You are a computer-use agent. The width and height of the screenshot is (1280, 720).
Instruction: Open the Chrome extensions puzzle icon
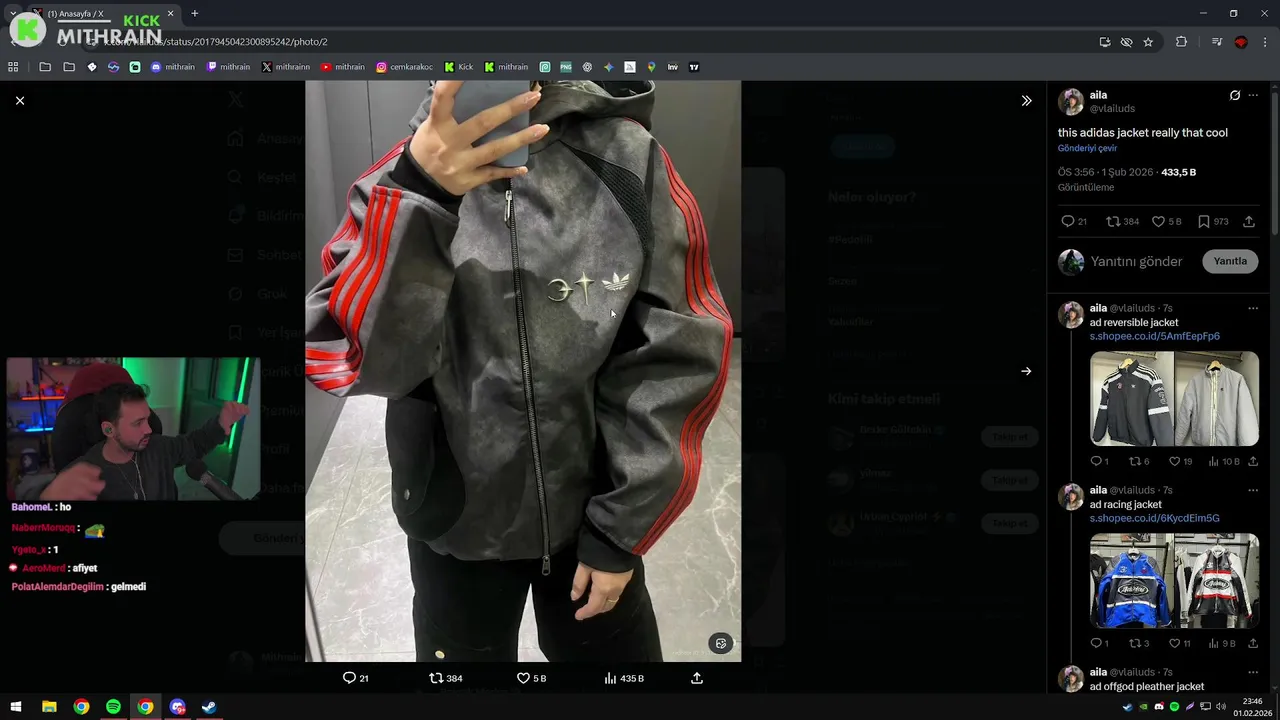(1182, 42)
